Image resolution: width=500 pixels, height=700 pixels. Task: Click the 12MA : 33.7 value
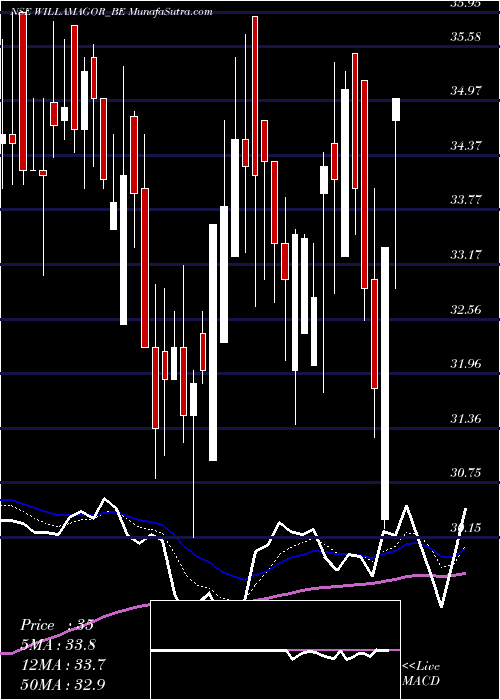pyautogui.click(x=63, y=665)
